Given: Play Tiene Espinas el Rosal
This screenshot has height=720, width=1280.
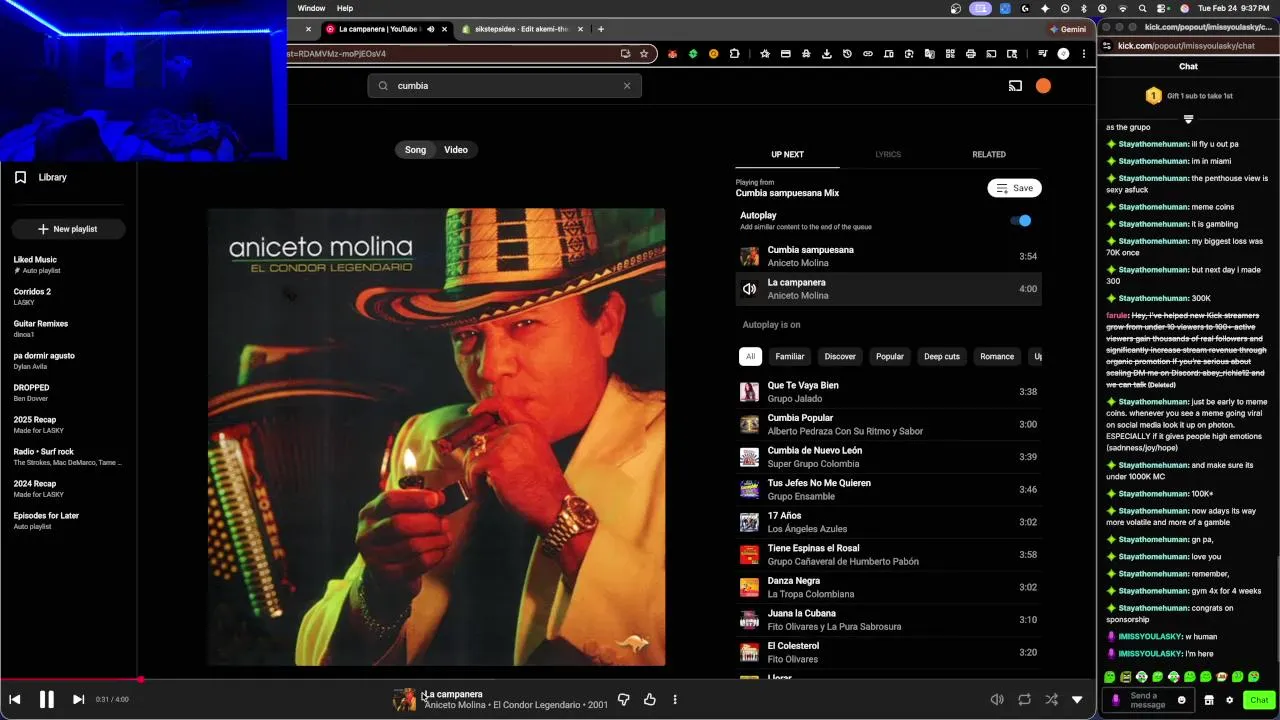Looking at the screenshot, I should (888, 555).
